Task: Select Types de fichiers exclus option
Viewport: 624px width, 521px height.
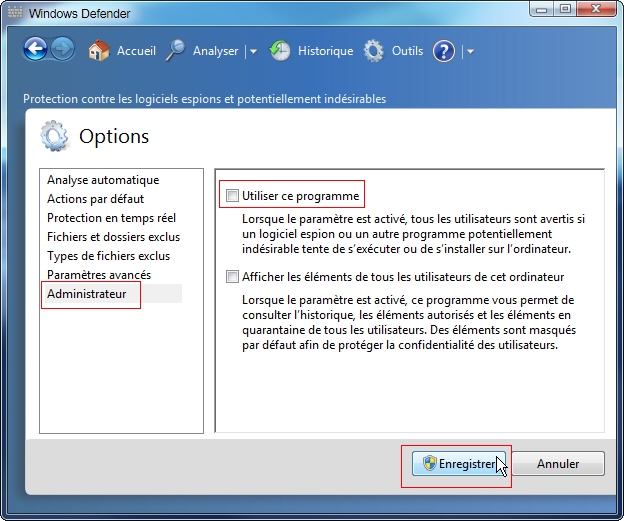Action: 108,256
